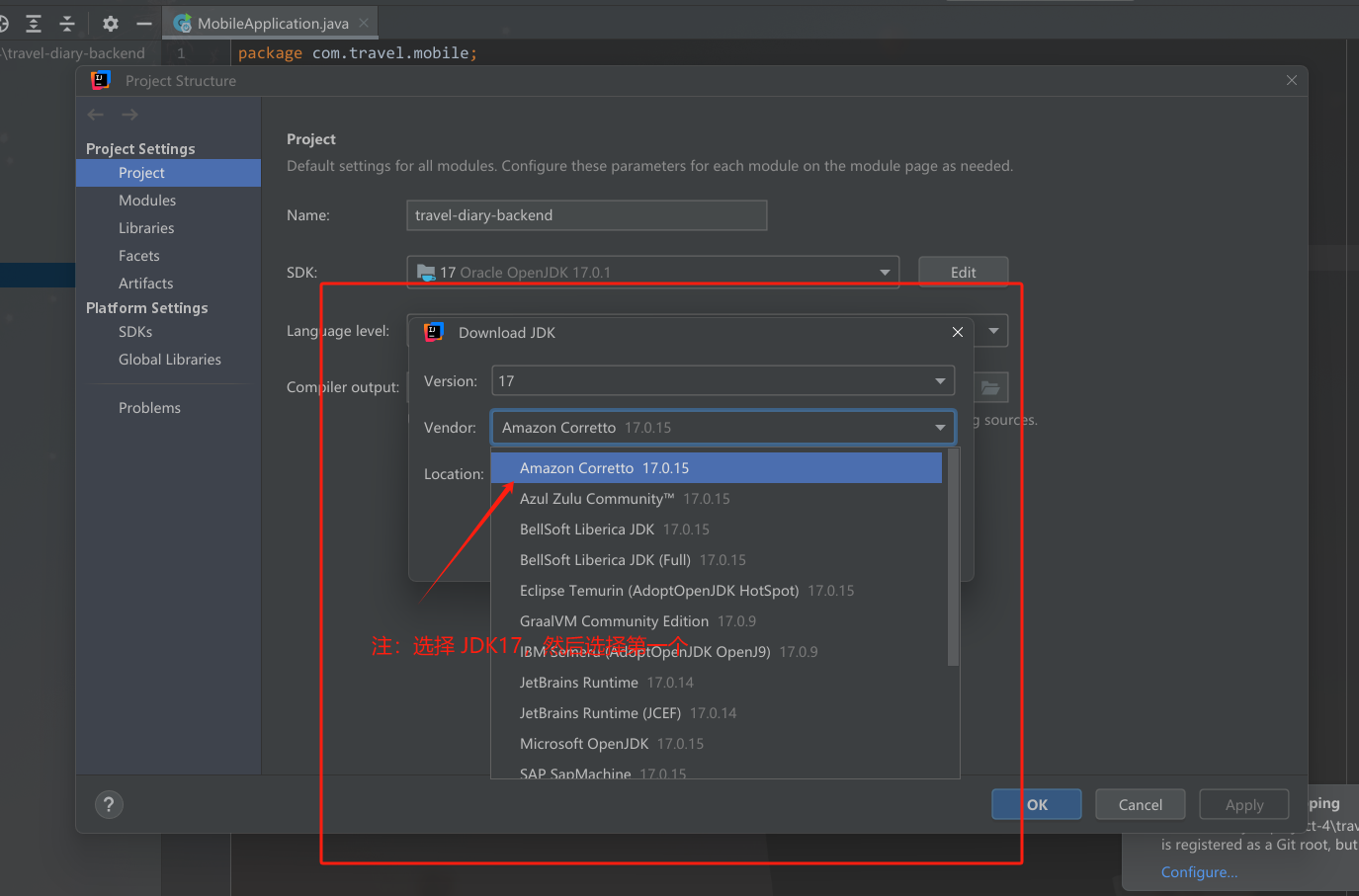The width and height of the screenshot is (1359, 896).
Task: Click the vendor list scrollbar
Action: [953, 558]
